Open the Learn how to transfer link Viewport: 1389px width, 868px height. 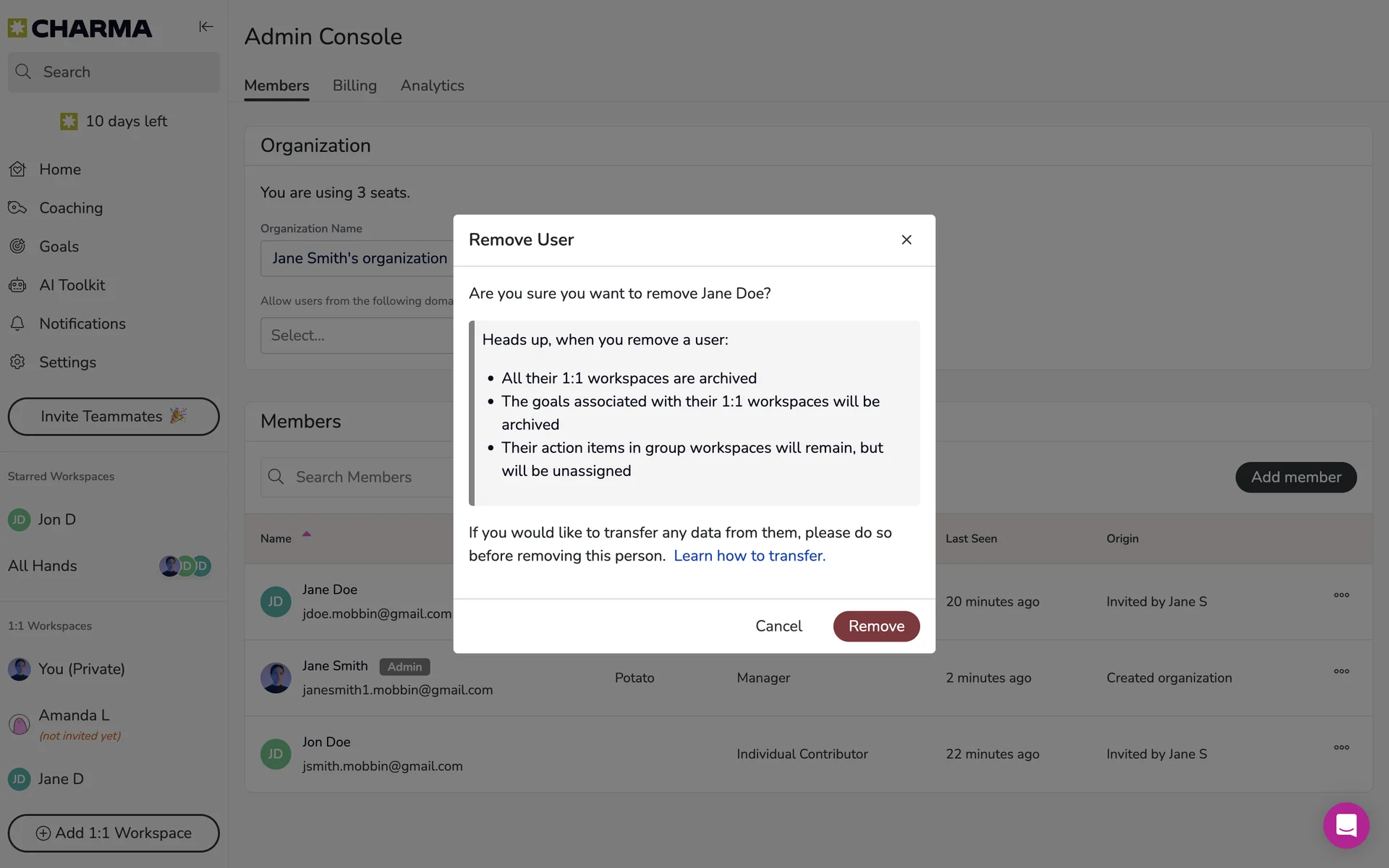pos(749,556)
